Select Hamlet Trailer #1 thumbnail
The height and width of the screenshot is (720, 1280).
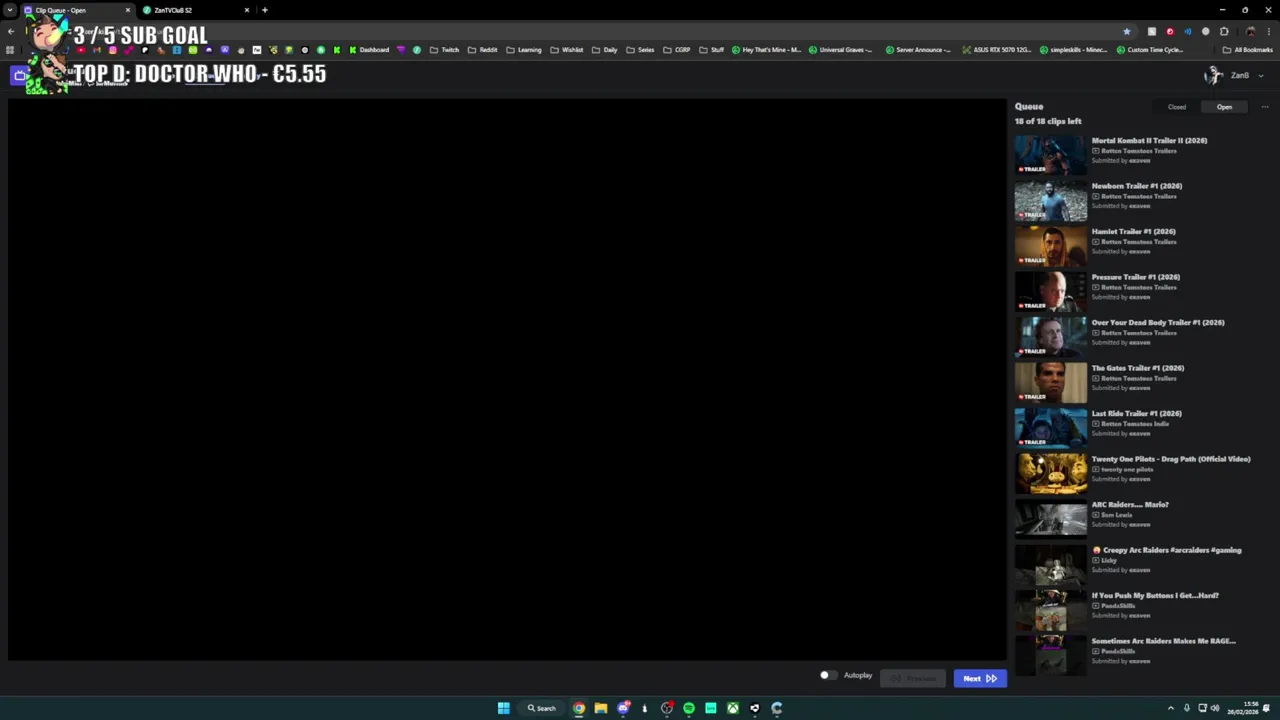pos(1050,245)
